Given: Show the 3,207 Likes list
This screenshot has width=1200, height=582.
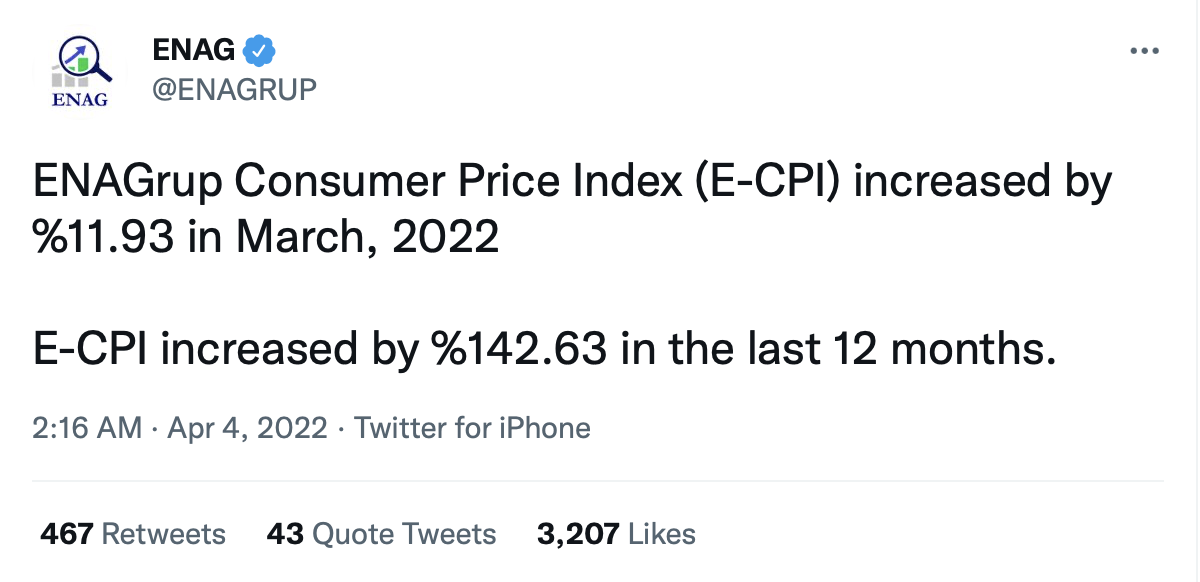Looking at the screenshot, I should point(616,534).
